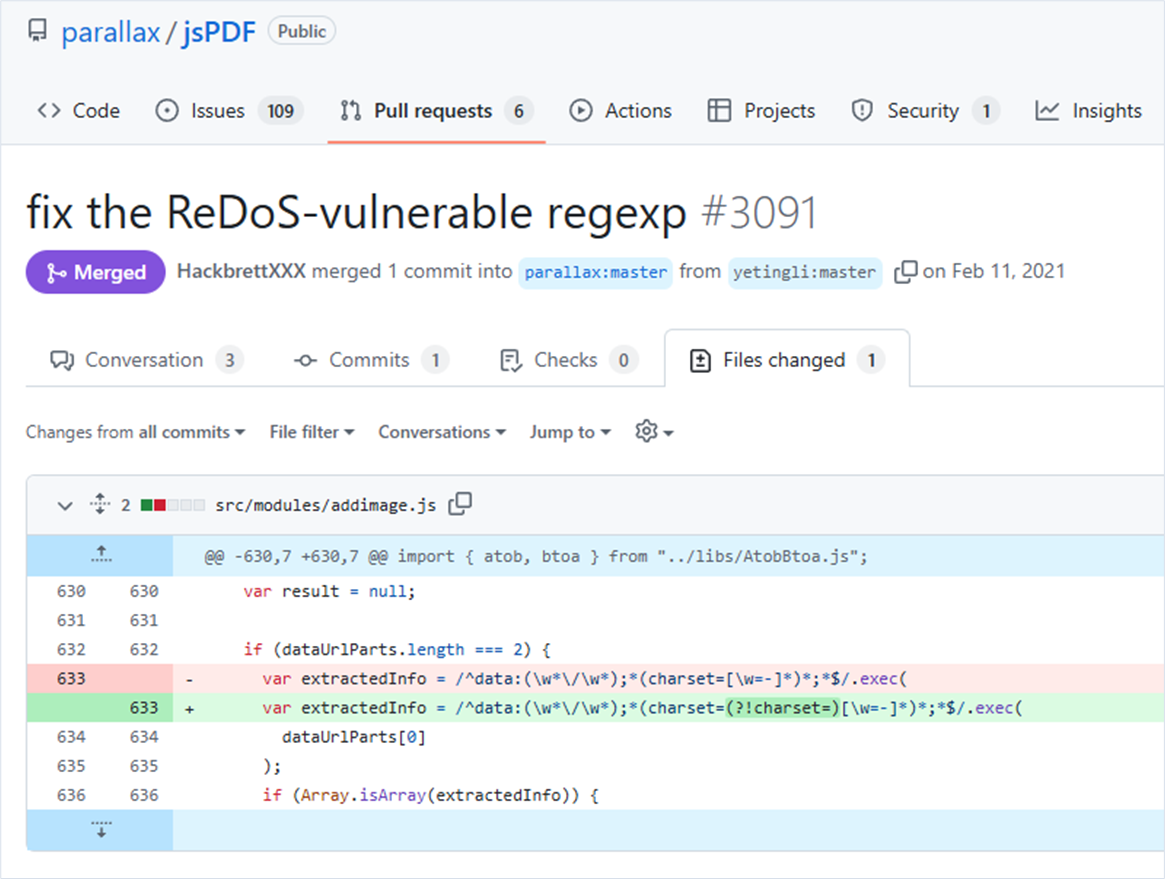The width and height of the screenshot is (1165, 879).
Task: Click the repository icon next to parallax
Action: coord(38,32)
